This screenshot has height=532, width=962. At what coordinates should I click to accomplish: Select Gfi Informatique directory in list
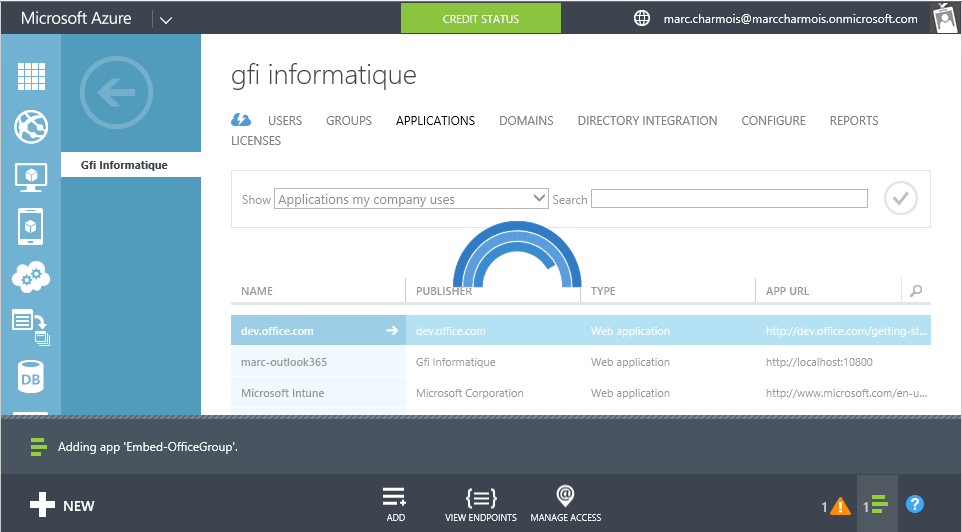click(x=131, y=165)
